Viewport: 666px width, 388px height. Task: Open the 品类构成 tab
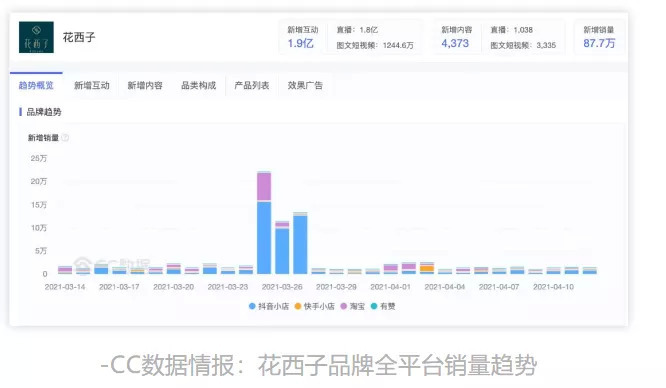click(x=199, y=85)
